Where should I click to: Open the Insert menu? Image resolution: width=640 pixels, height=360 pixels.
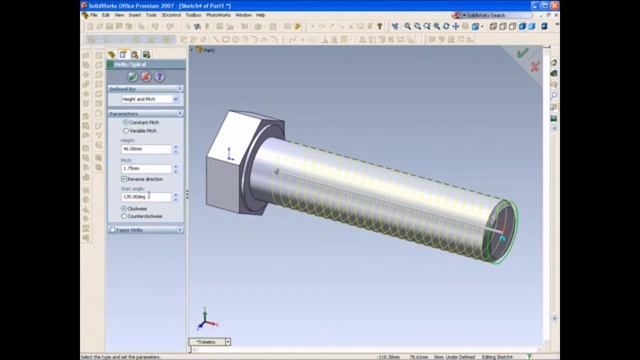point(135,15)
